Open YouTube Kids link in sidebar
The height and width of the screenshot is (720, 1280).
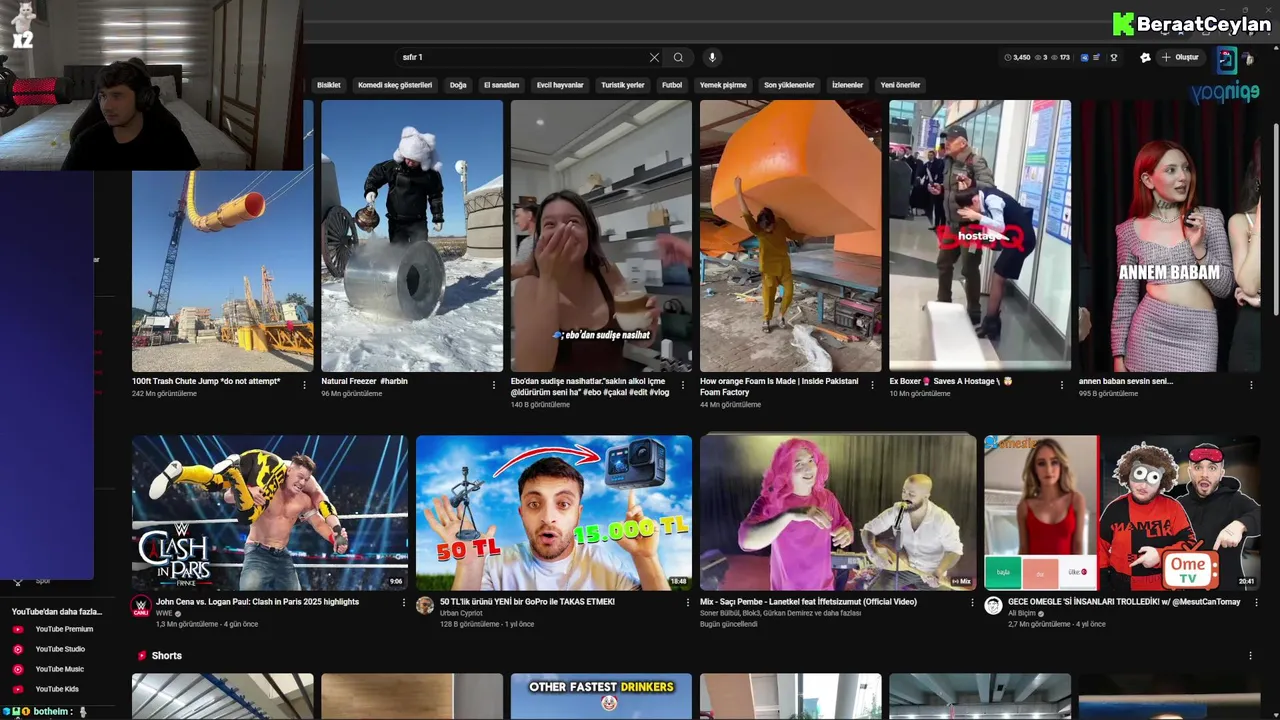pos(57,689)
